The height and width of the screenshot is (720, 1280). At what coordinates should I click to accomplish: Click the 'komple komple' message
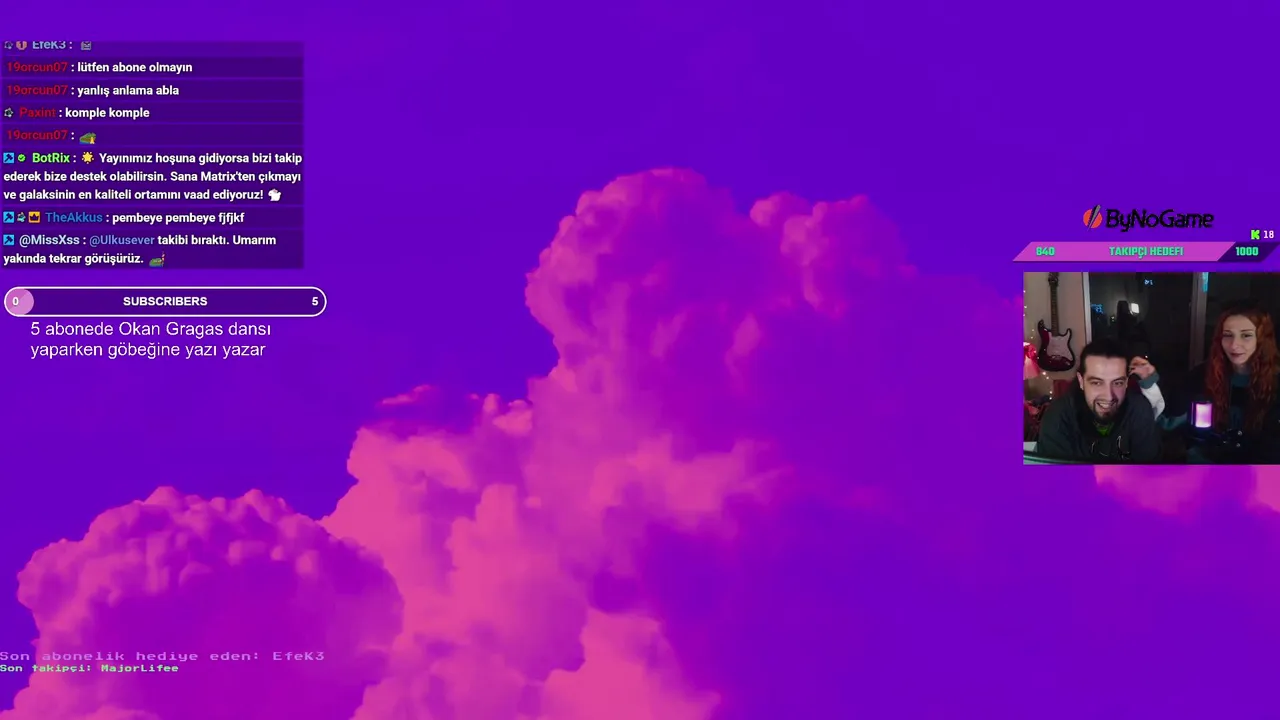tap(107, 113)
